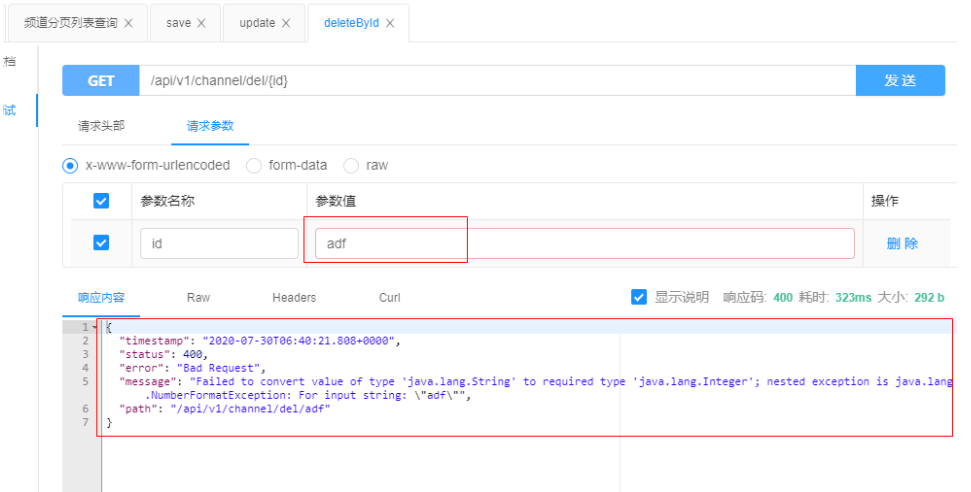Click the parameter value field containing adf
Image resolution: width=971 pixels, height=492 pixels.
[x=585, y=244]
